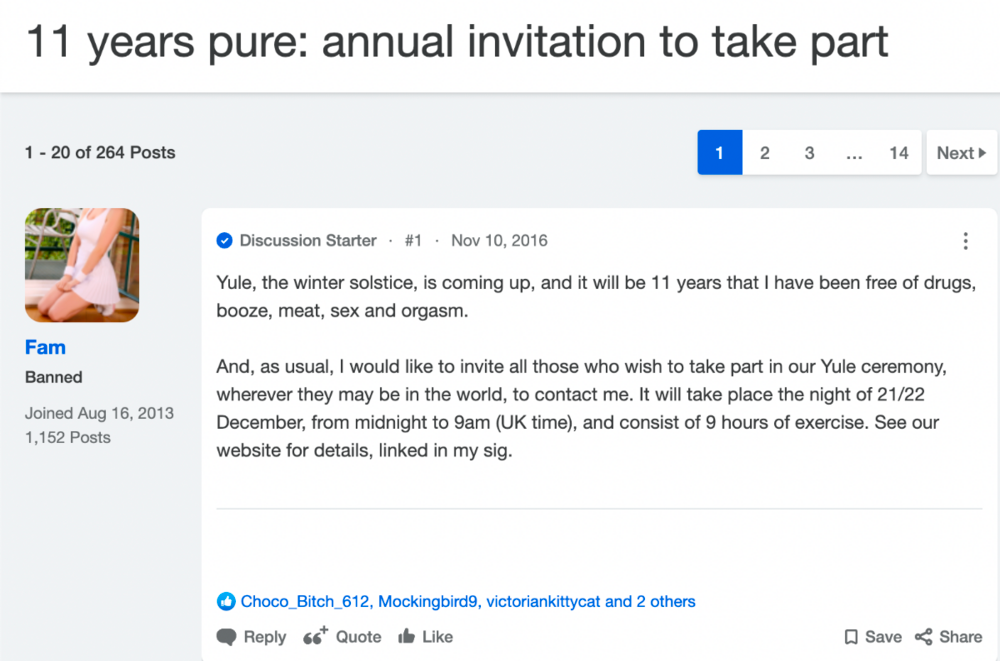Go to page 2 of posts
This screenshot has height=661, width=1000.
coord(765,152)
